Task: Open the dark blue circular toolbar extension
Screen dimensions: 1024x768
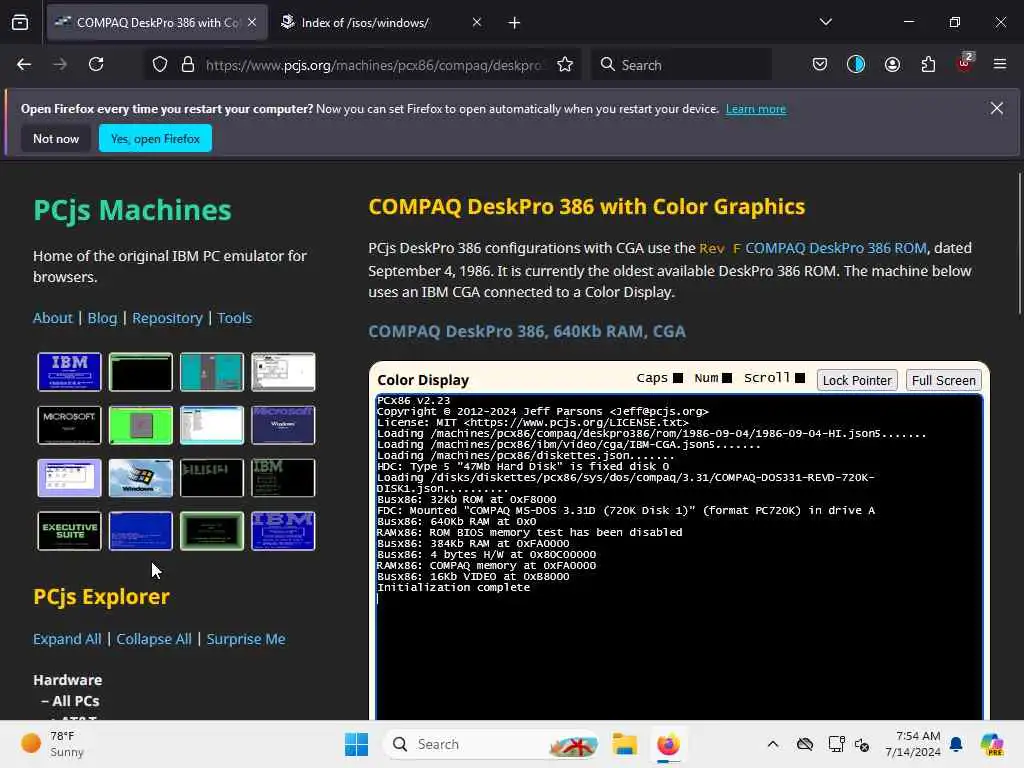Action: (856, 65)
